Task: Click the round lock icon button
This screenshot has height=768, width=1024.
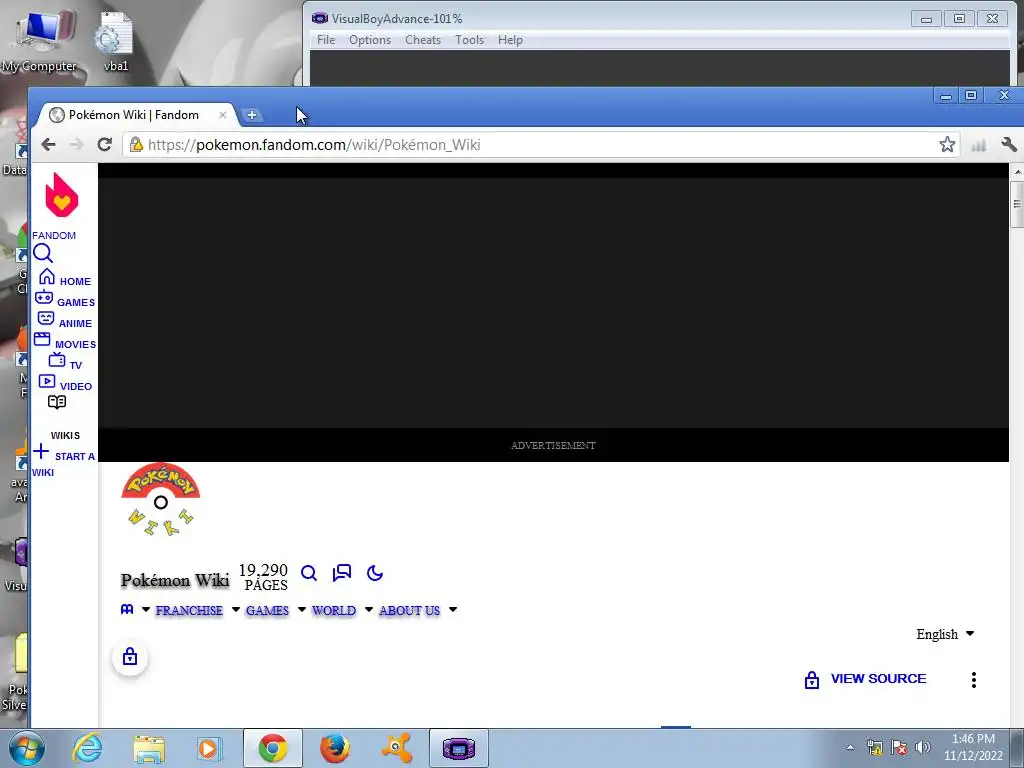Action: (130, 657)
